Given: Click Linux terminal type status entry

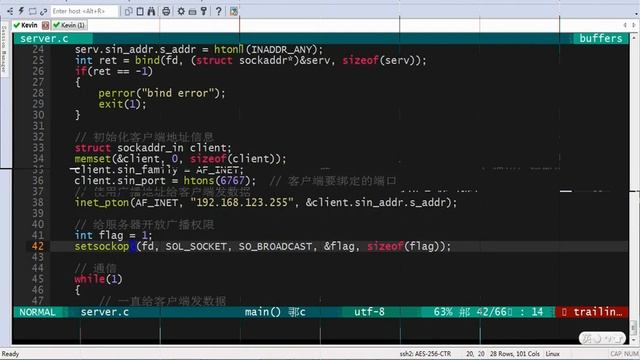Looking at the screenshot, I should point(553,354).
